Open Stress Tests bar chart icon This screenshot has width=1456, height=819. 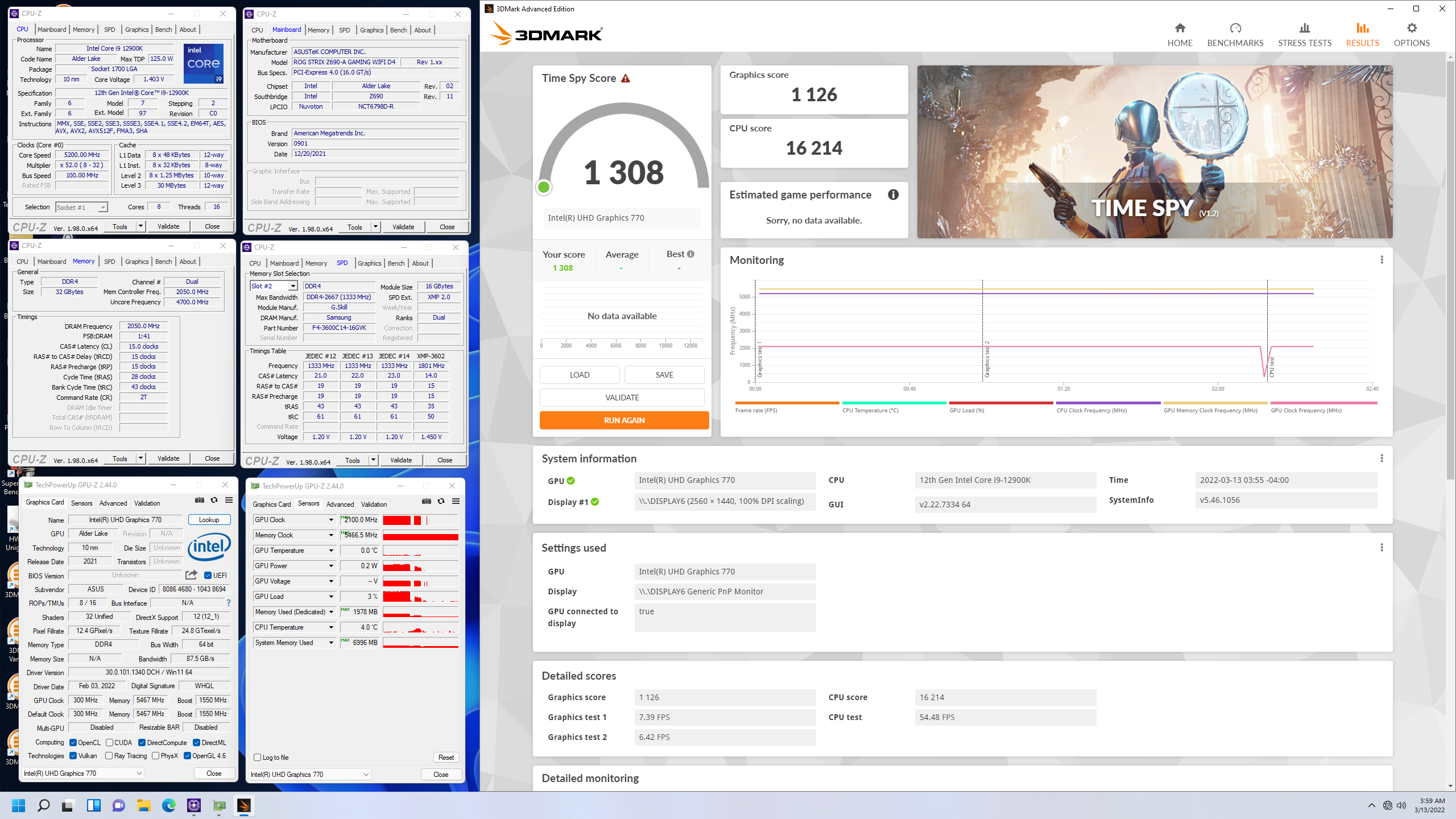pyautogui.click(x=1304, y=28)
